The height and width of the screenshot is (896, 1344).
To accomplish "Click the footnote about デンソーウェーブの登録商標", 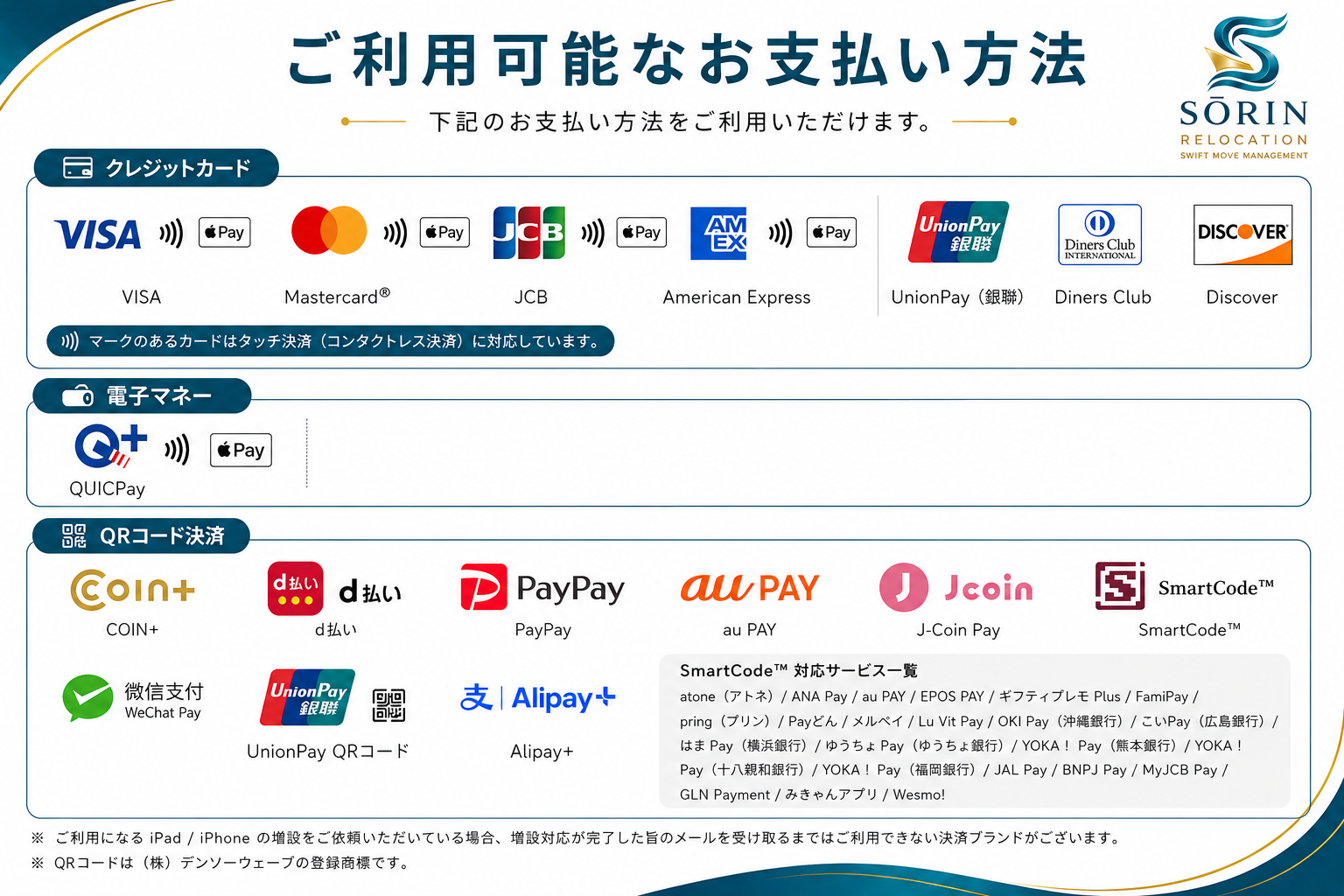I will click(x=220, y=864).
